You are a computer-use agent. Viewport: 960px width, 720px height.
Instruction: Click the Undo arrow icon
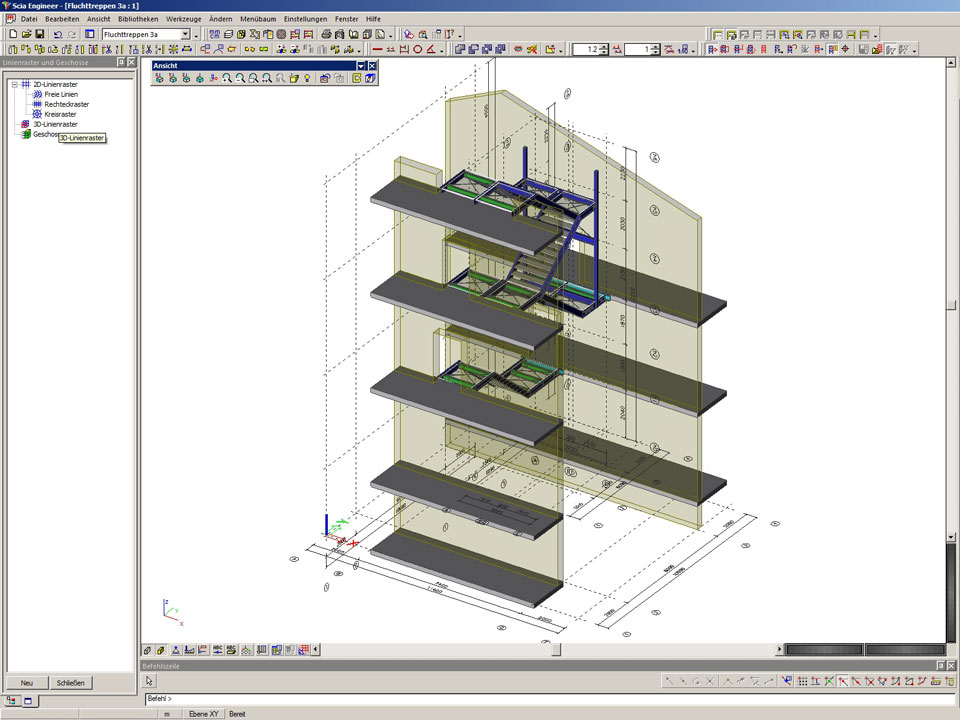[58, 34]
